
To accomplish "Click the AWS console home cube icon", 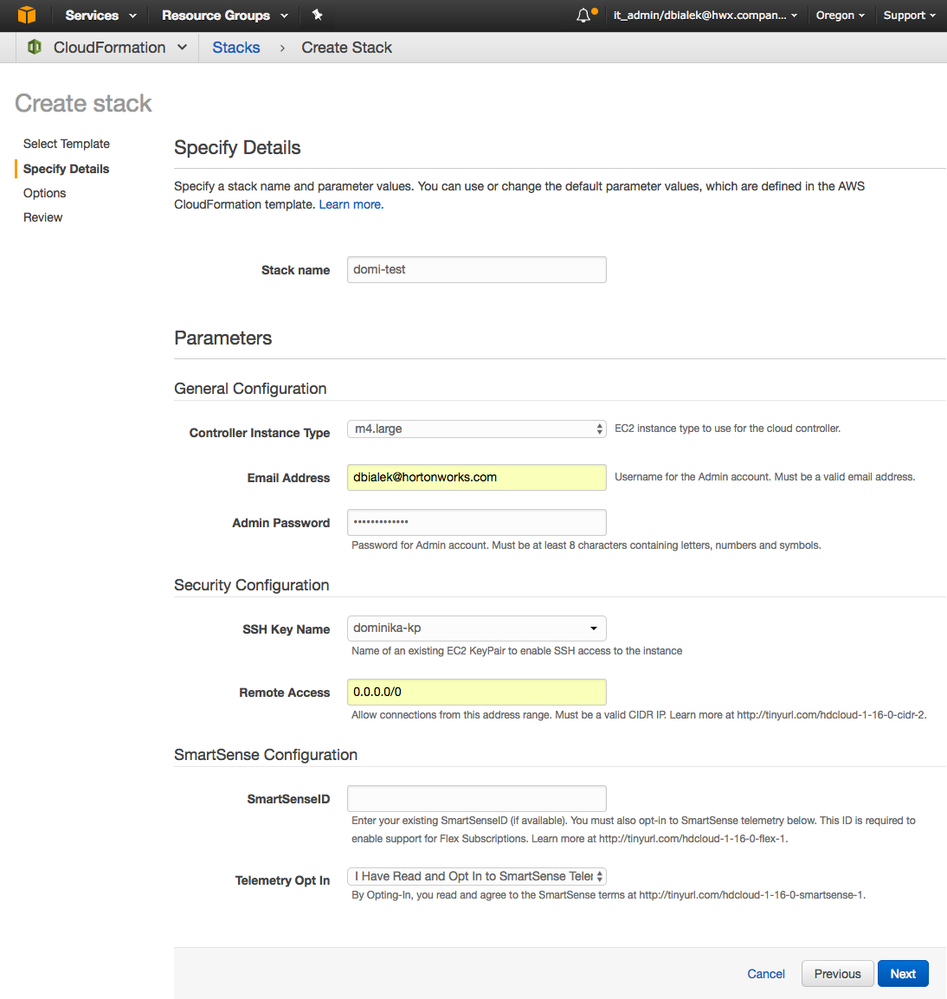I will pos(26,15).
